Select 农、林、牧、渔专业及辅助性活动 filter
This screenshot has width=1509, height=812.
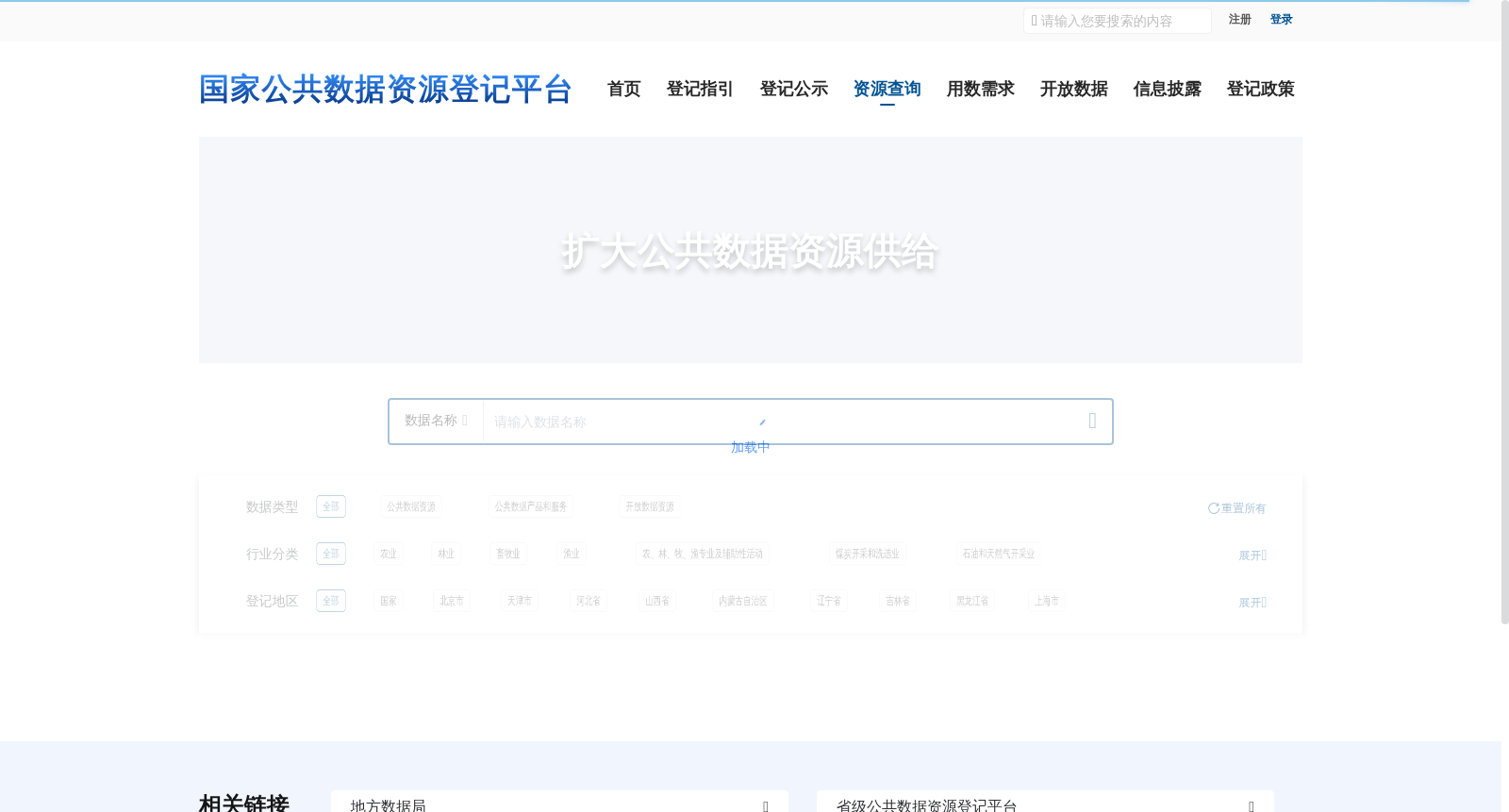point(703,554)
